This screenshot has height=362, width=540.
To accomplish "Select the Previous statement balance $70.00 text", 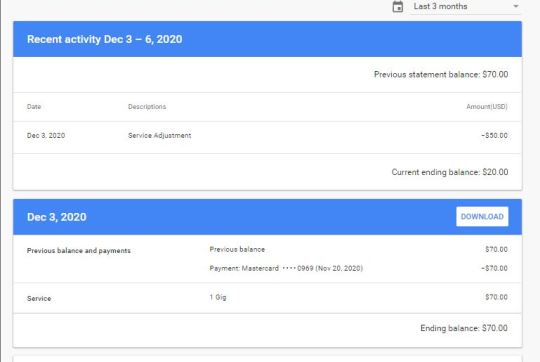I will pyautogui.click(x=441, y=74).
